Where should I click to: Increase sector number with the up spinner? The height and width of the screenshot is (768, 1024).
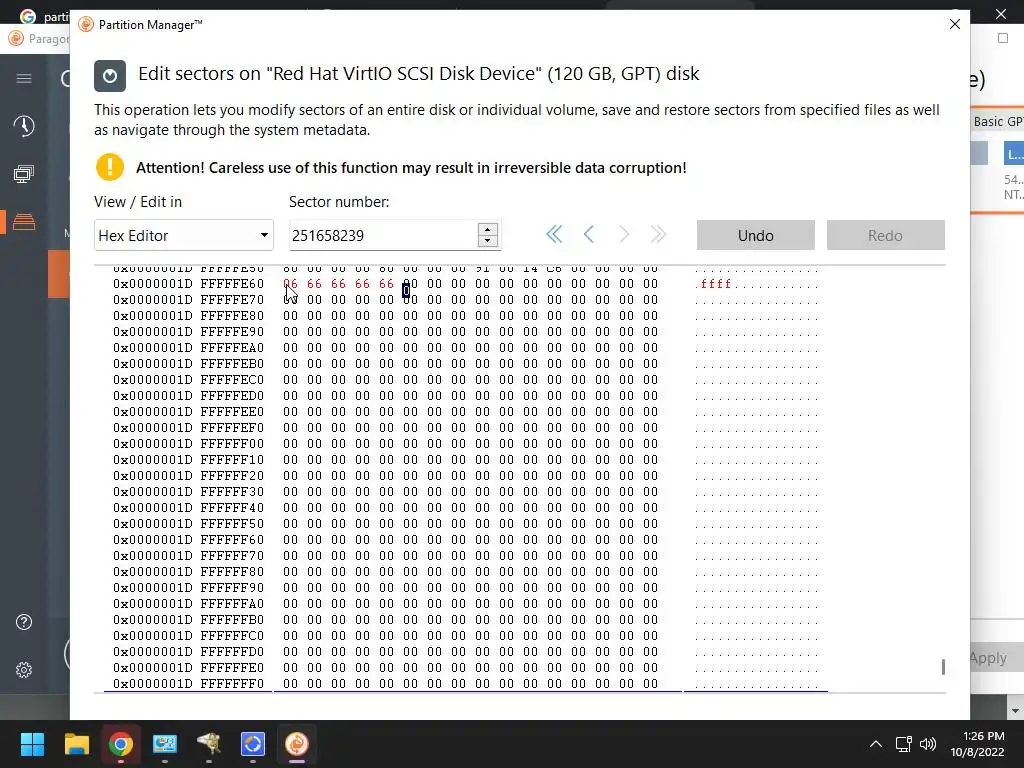click(x=488, y=229)
